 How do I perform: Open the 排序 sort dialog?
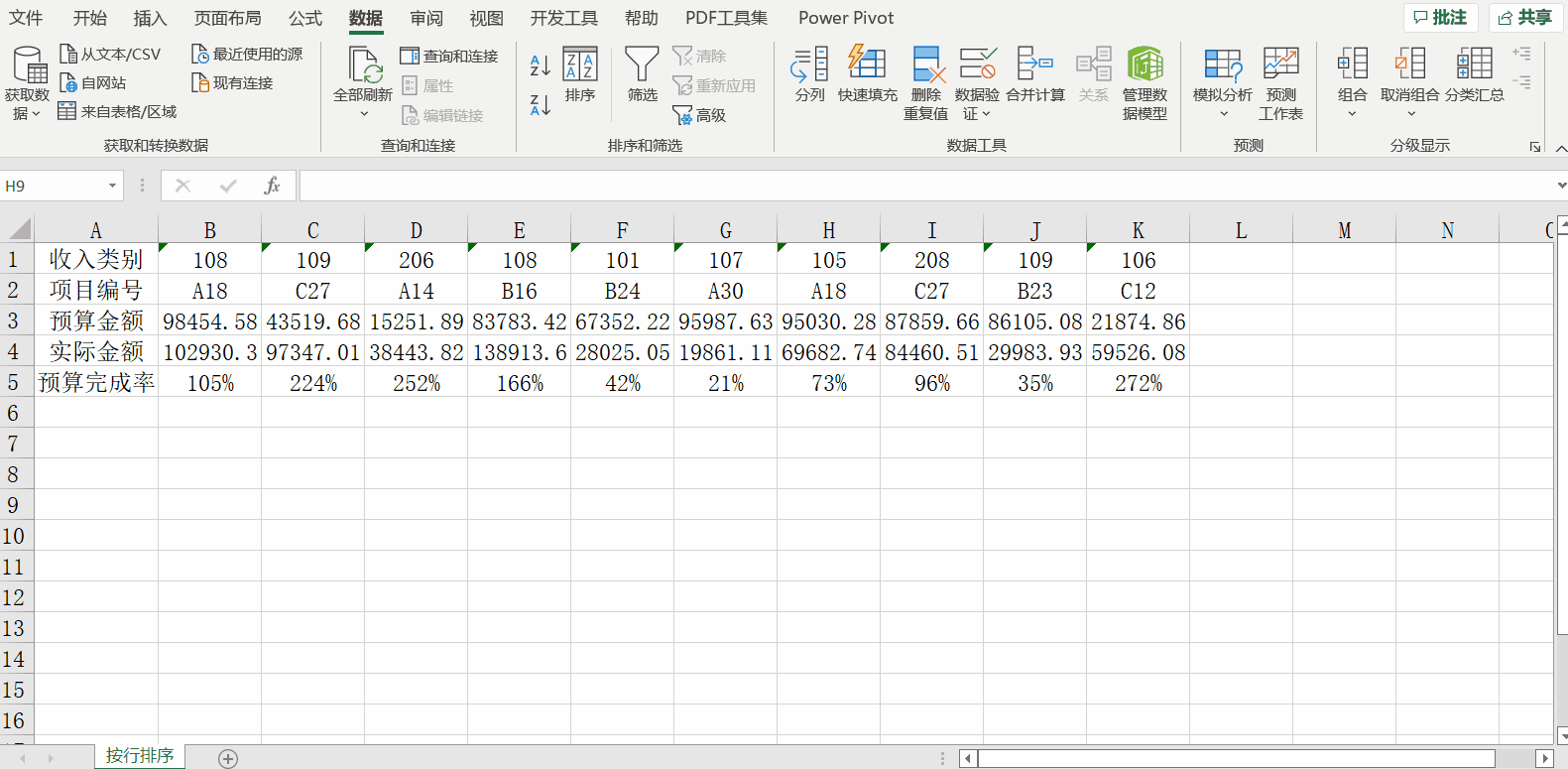click(x=580, y=74)
